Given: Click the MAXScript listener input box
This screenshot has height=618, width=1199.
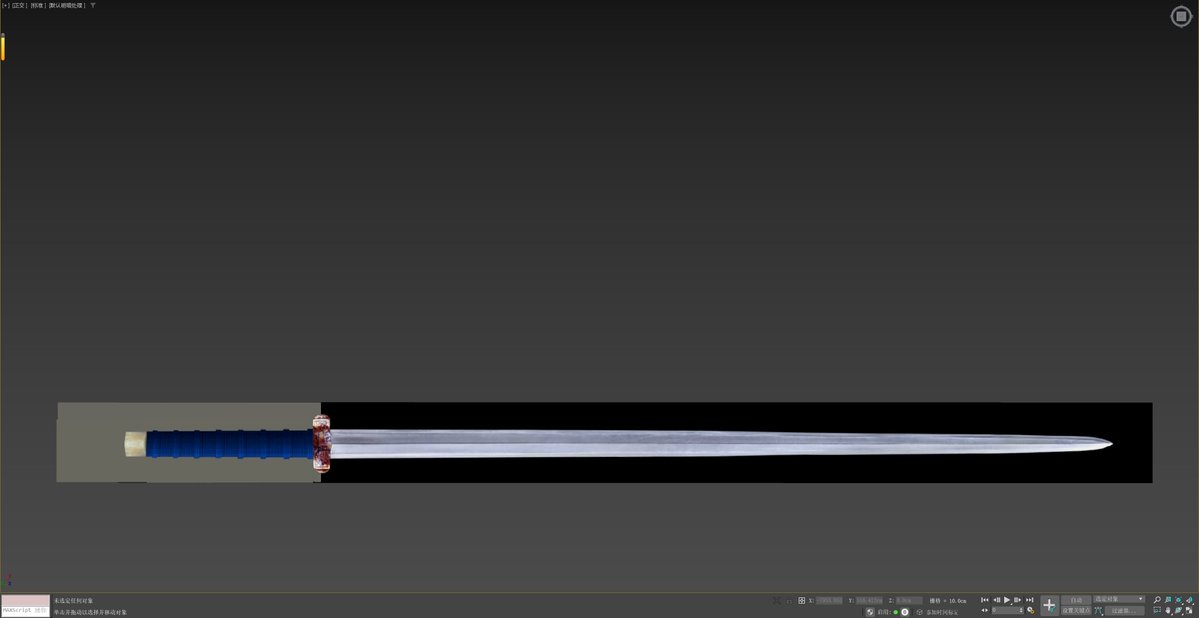Looking at the screenshot, I should click(25, 611).
